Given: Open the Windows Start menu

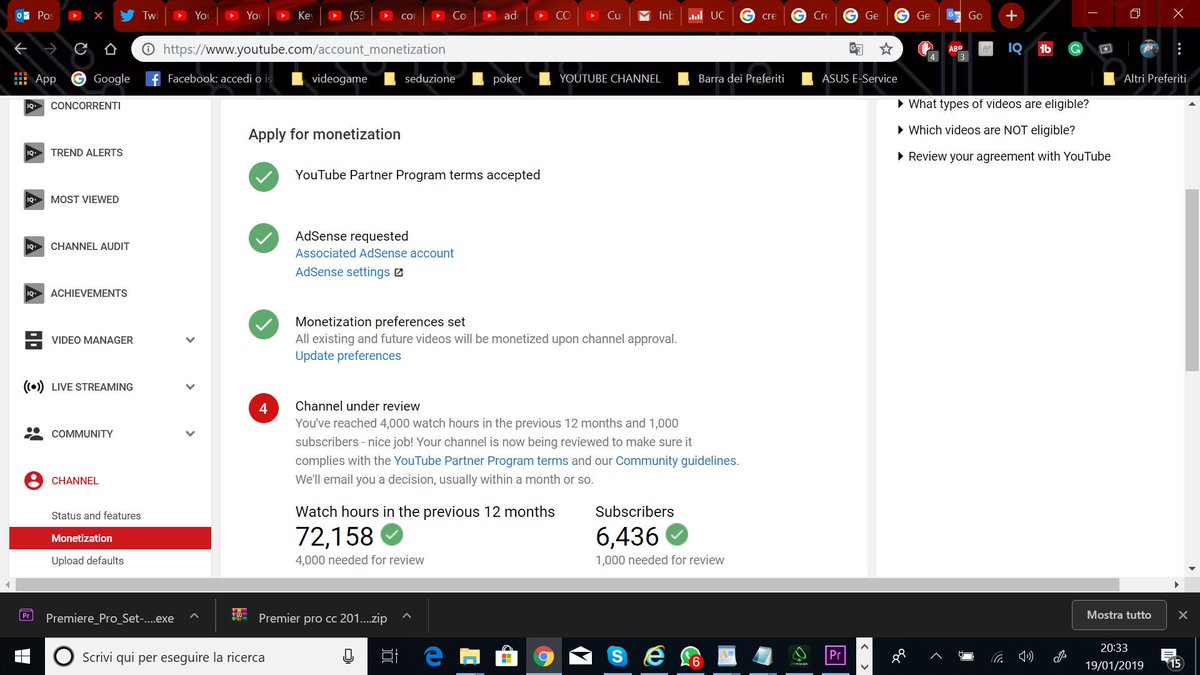Looking at the screenshot, I should 22,657.
